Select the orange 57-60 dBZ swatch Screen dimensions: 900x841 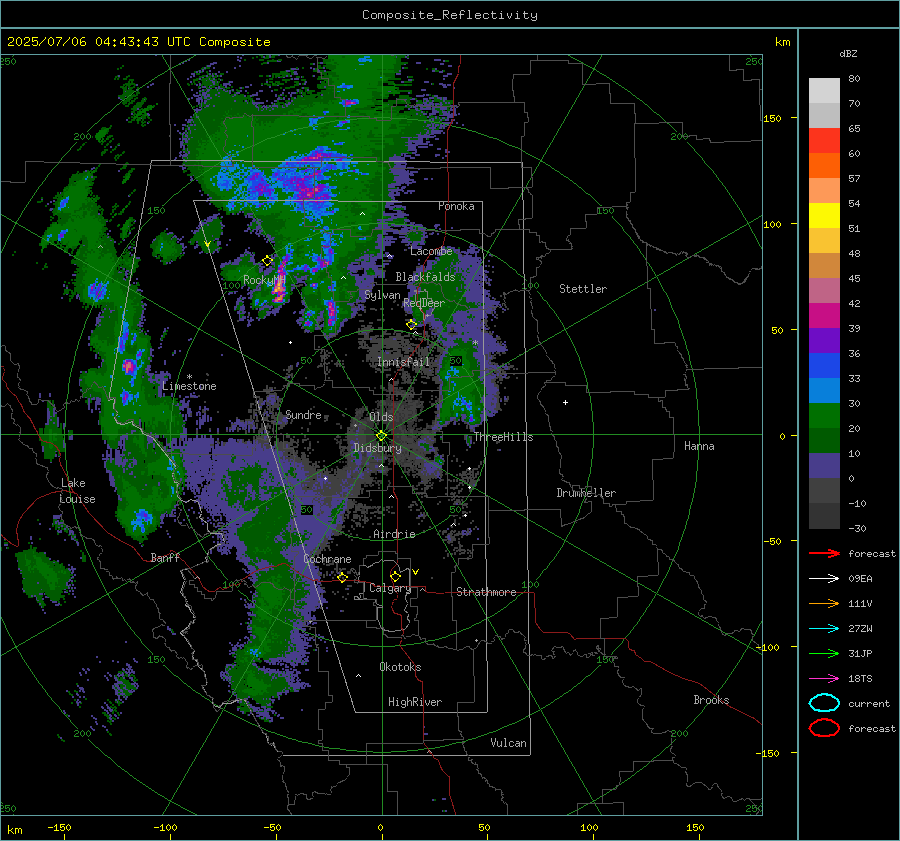[x=824, y=166]
